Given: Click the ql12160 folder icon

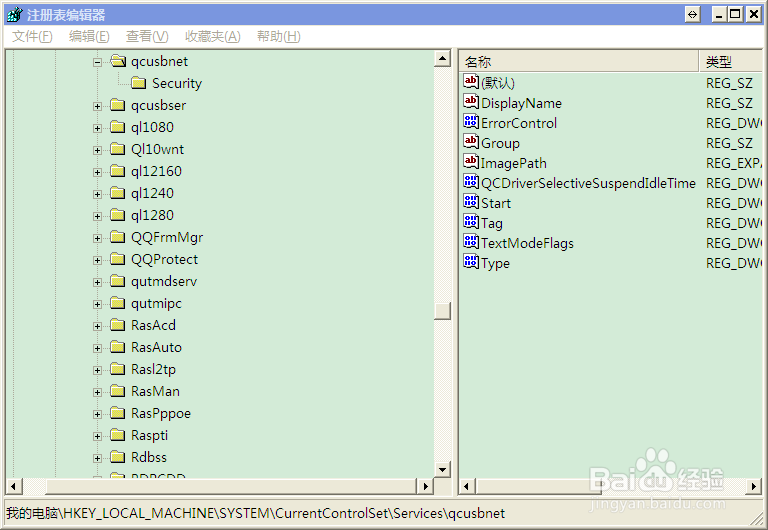Looking at the screenshot, I should tap(118, 171).
